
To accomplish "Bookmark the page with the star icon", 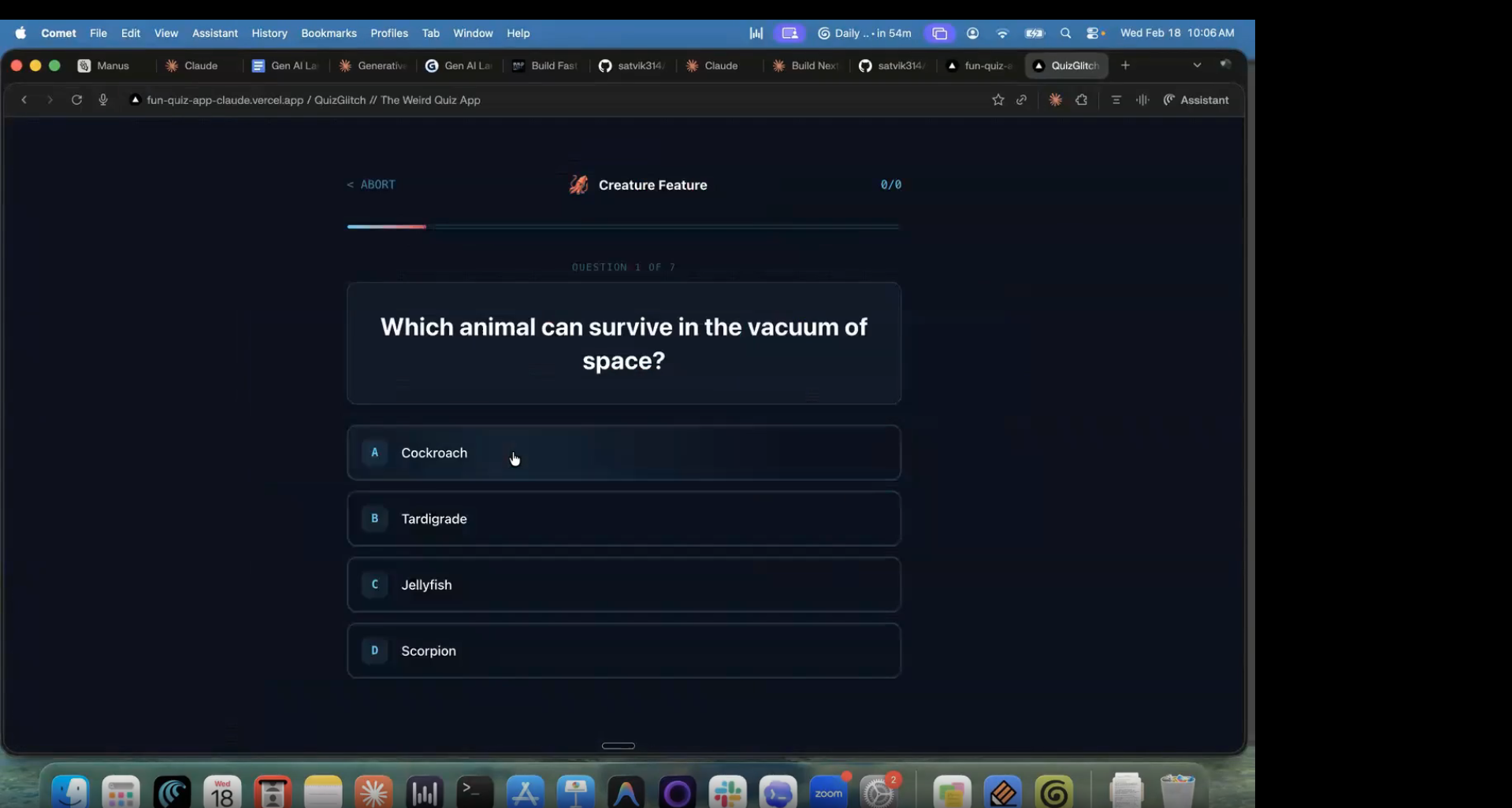I will coord(997,100).
